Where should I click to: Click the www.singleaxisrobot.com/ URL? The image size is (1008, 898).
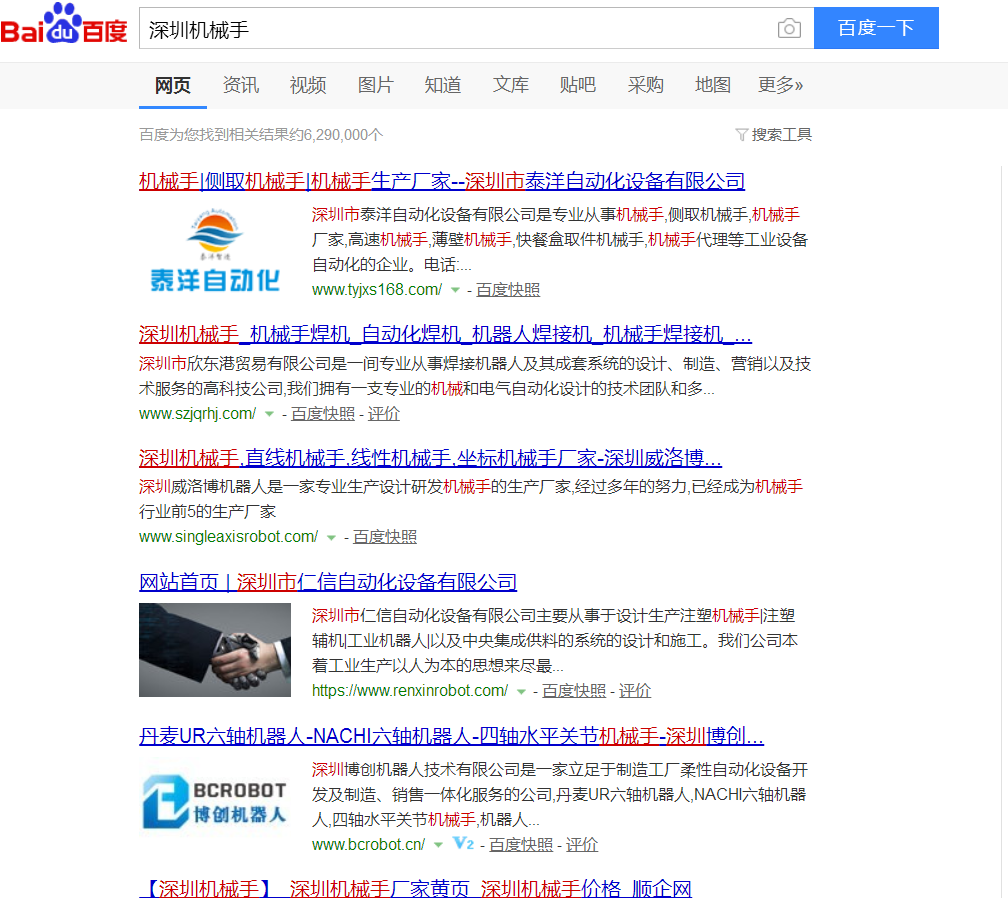tap(228, 537)
